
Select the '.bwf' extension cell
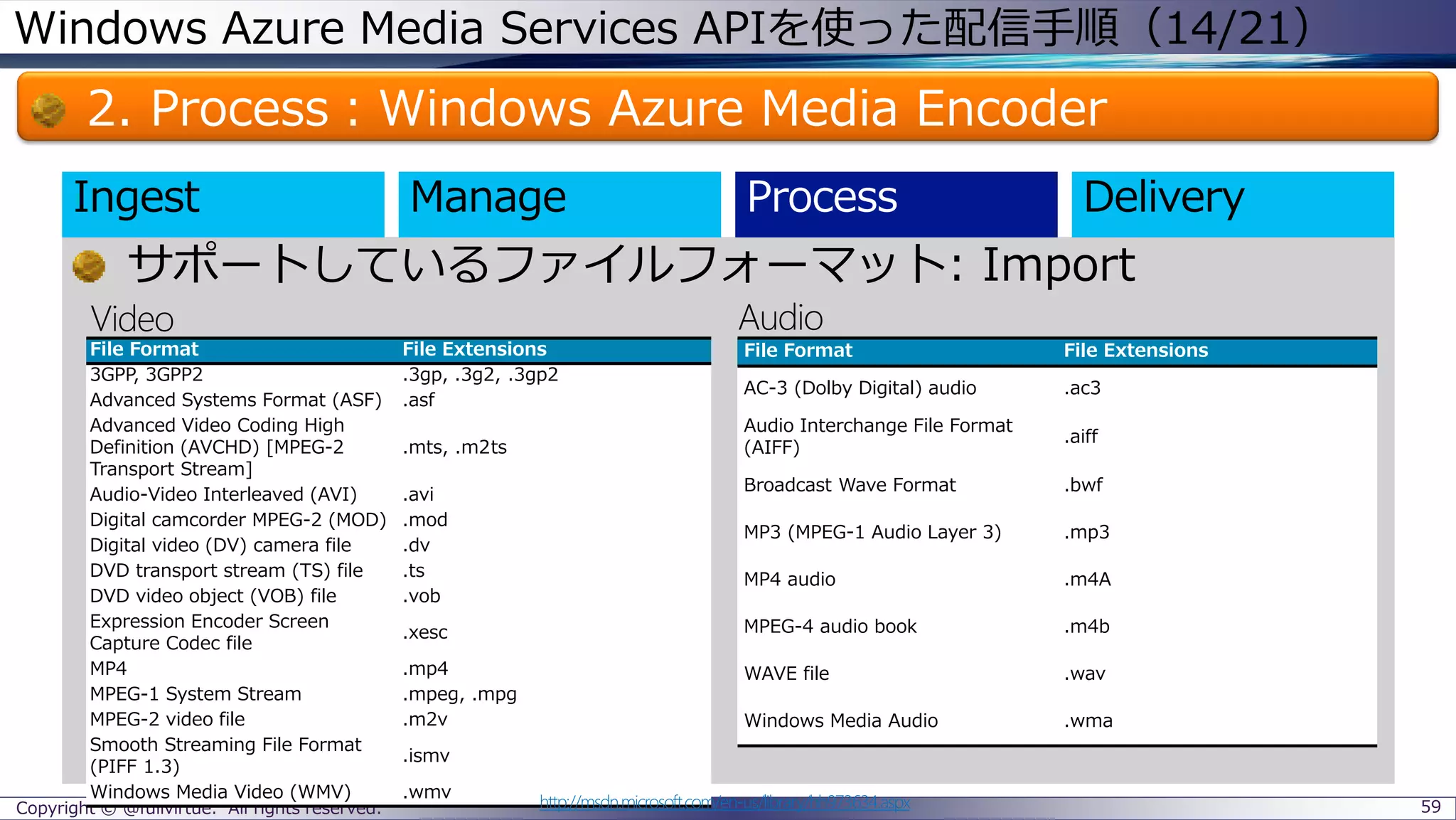[1083, 485]
